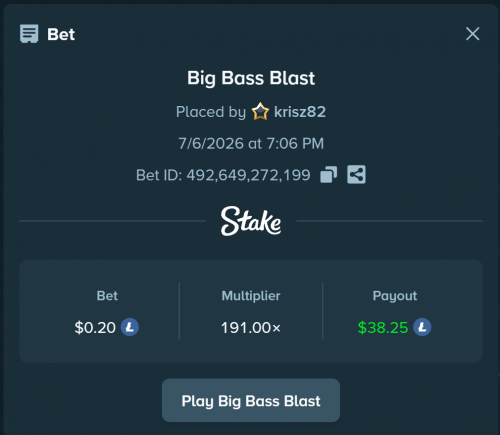Screen dimensions: 500x435
Task: Click the 191.00× multiplier value
Action: [x=251, y=328]
